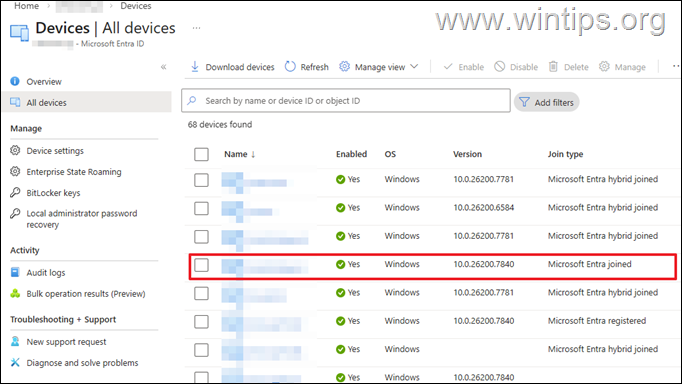Open Local administrator password recovery
This screenshot has height=384, width=682.
click(82, 219)
